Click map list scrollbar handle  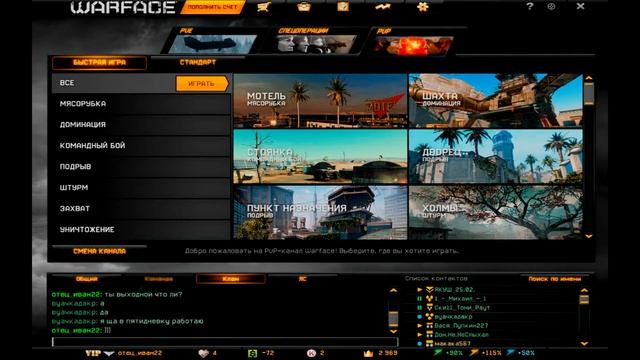point(589,94)
